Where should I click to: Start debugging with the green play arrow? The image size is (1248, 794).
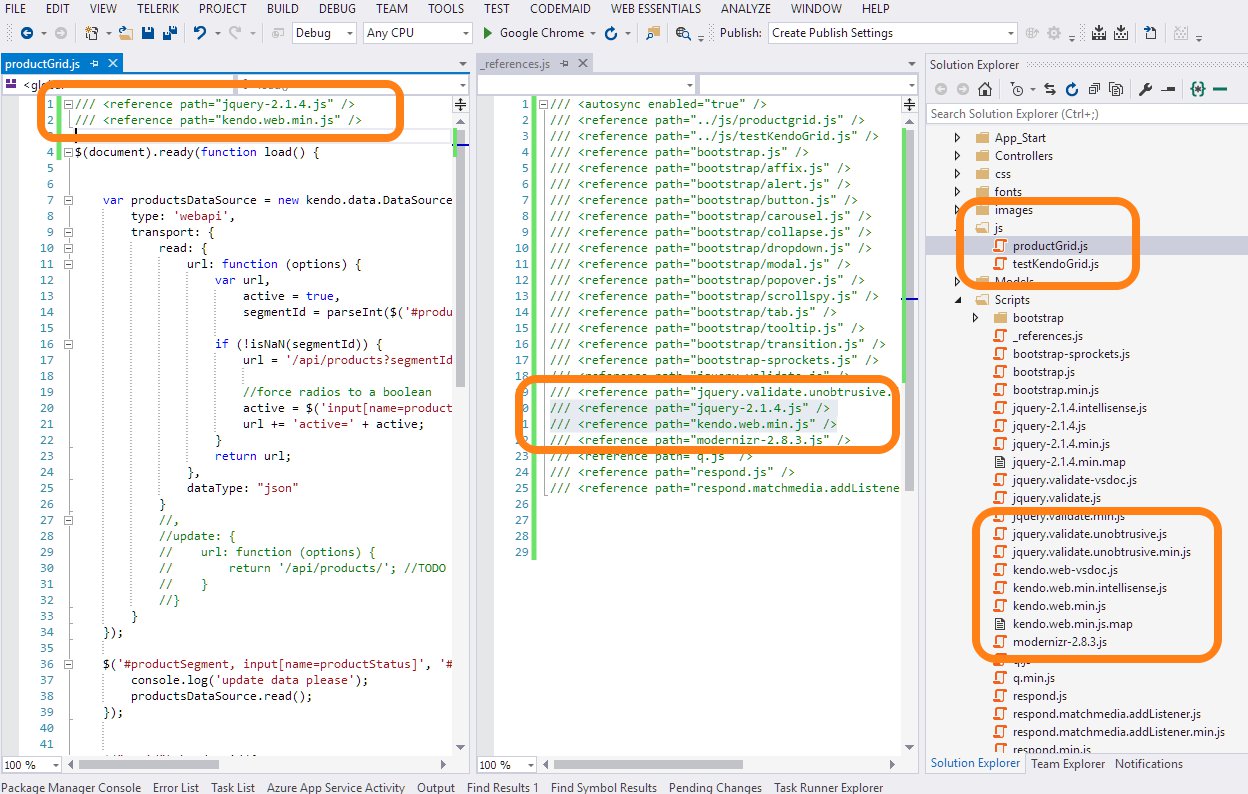(488, 33)
